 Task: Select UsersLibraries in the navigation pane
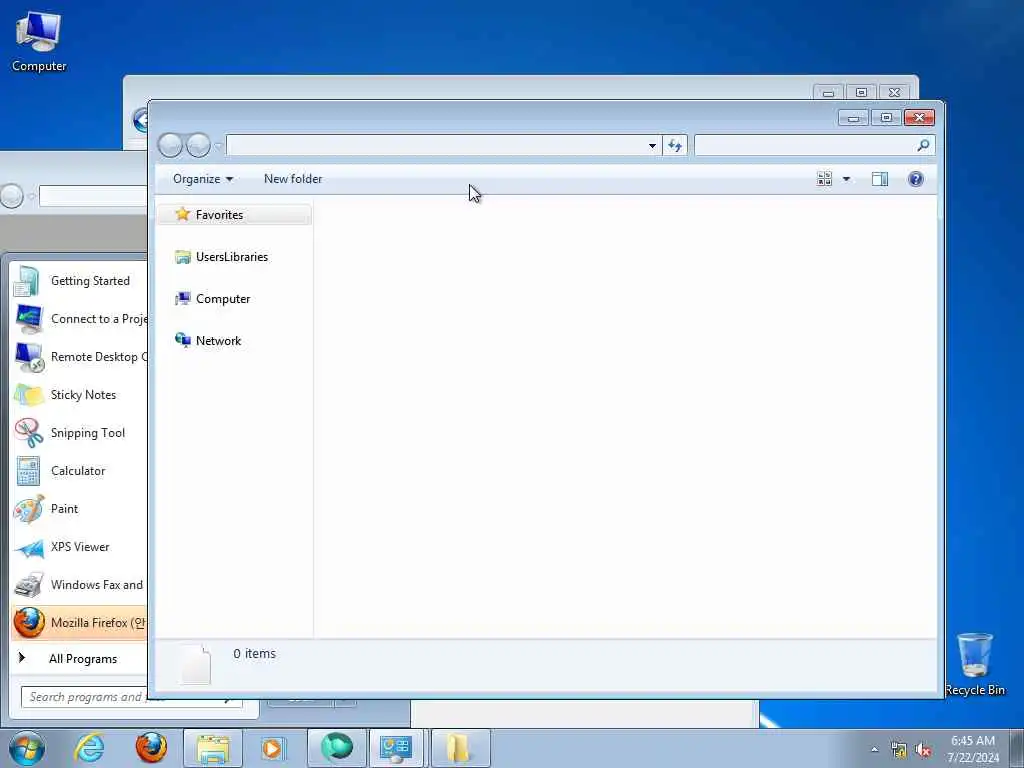tap(231, 257)
